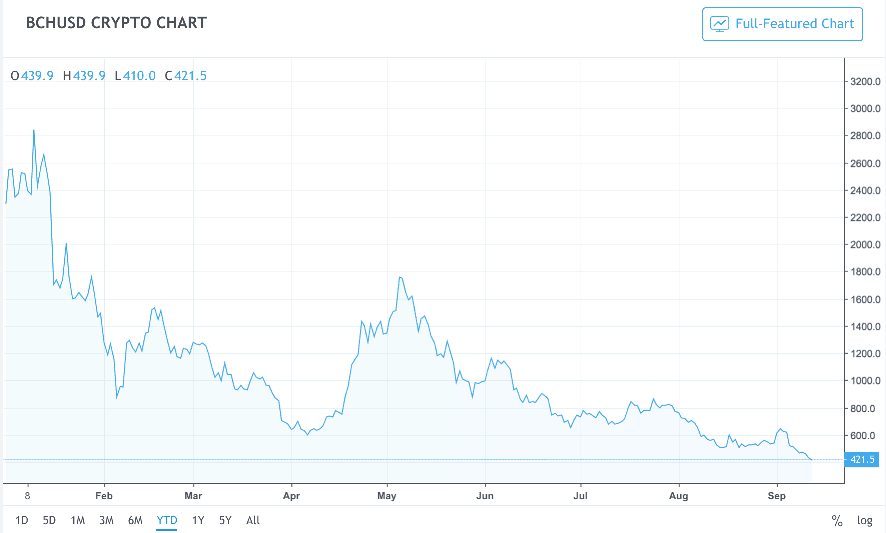This screenshot has height=533, width=886.
Task: Click the 600.0 price axis label
Action: tap(865, 436)
